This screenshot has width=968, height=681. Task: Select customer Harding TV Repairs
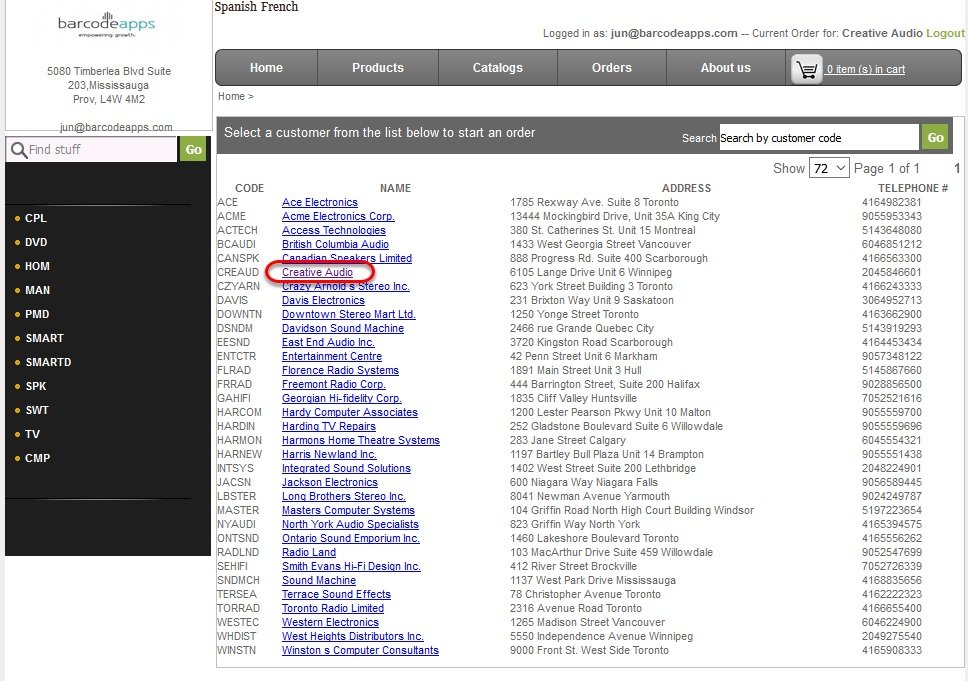329,427
